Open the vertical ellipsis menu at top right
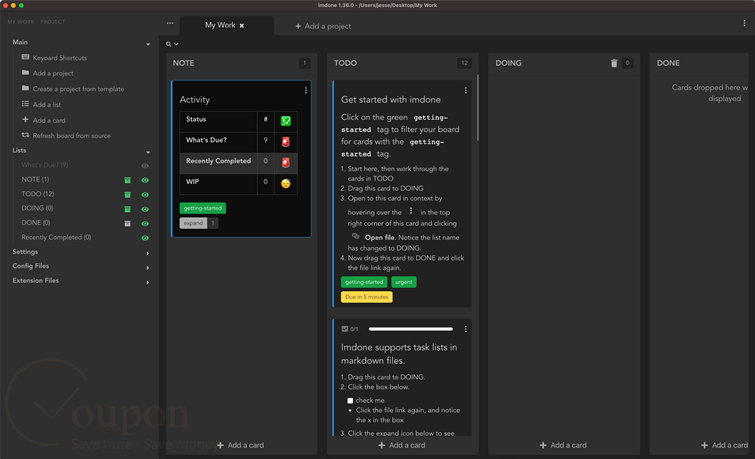755x459 pixels. (x=744, y=23)
